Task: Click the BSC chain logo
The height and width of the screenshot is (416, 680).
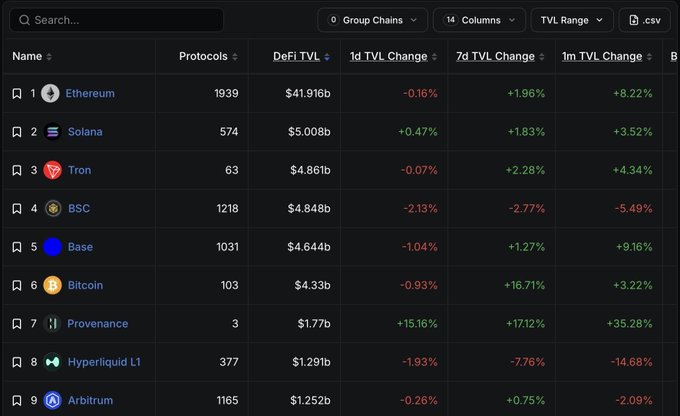Action: tap(53, 209)
